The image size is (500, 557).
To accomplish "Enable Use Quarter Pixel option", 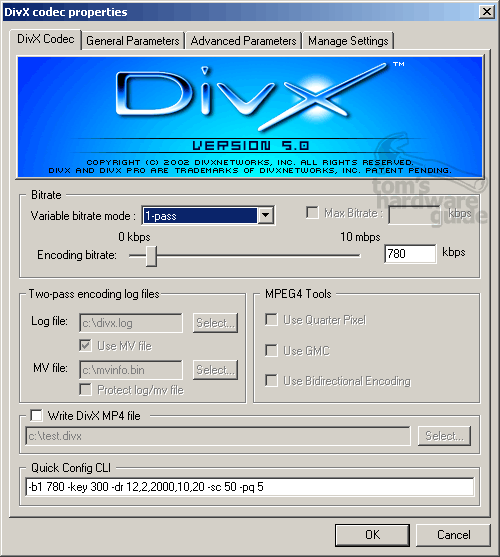I will tap(271, 319).
